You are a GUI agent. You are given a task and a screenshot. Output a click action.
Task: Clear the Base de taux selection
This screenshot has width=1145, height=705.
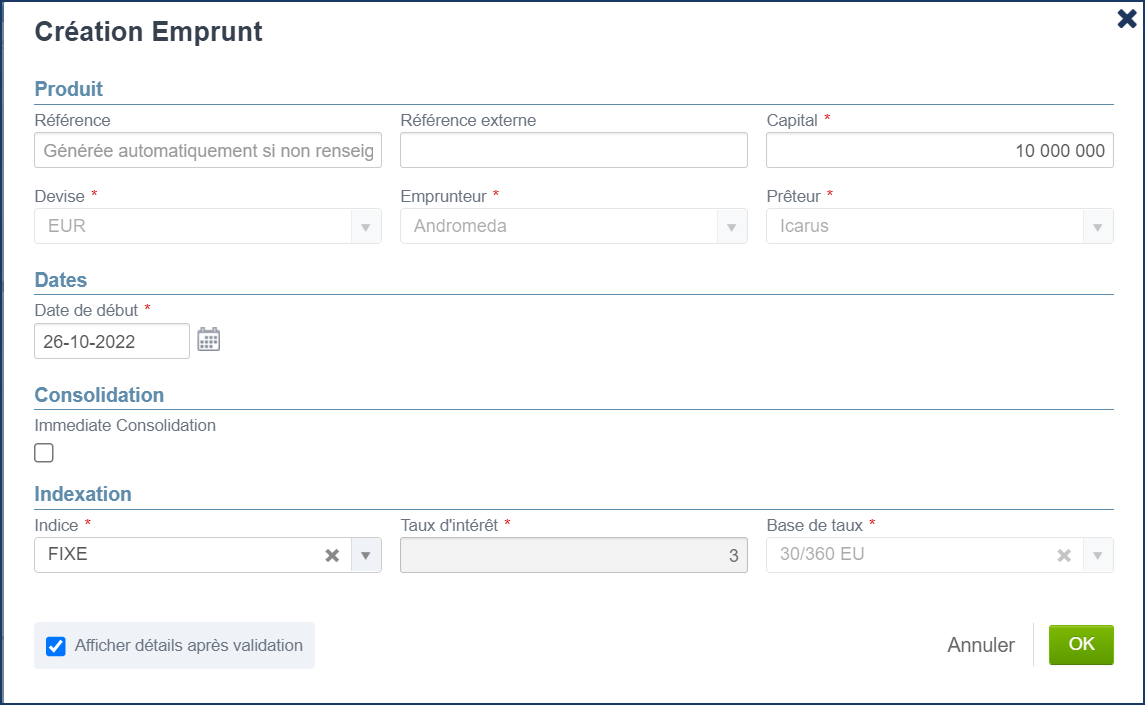(x=1064, y=555)
